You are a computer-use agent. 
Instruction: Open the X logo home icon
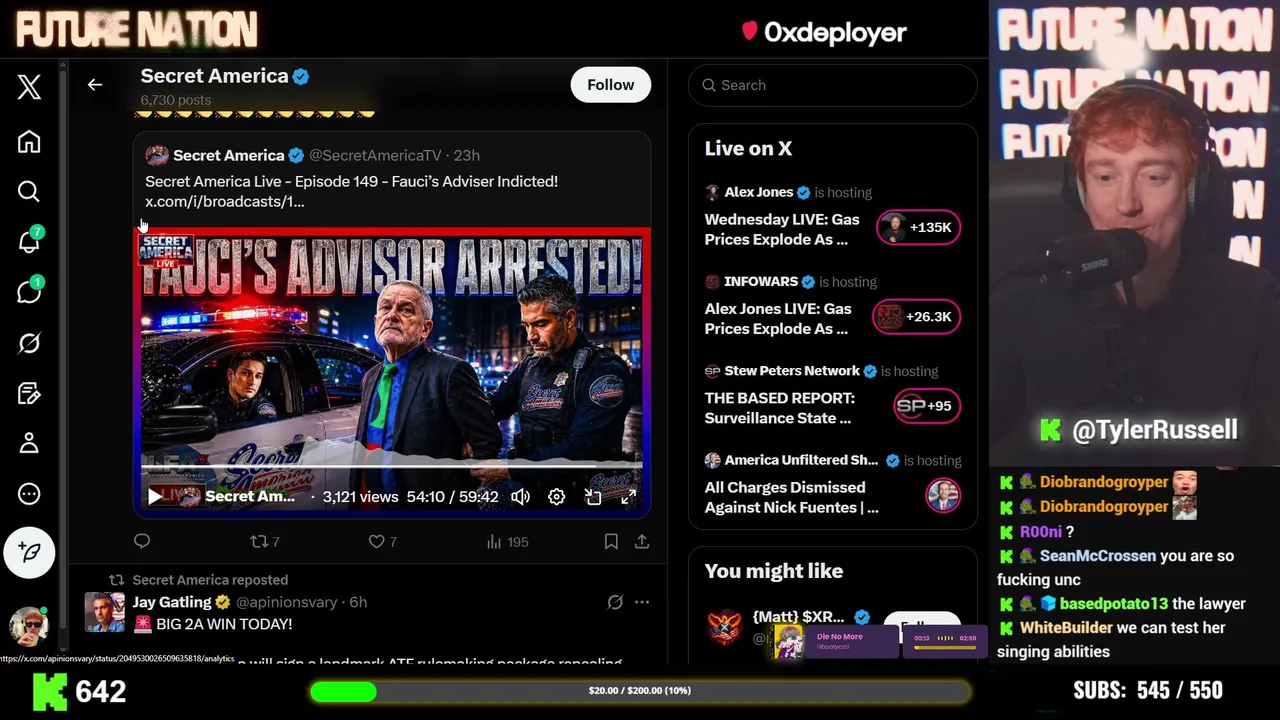coord(29,87)
